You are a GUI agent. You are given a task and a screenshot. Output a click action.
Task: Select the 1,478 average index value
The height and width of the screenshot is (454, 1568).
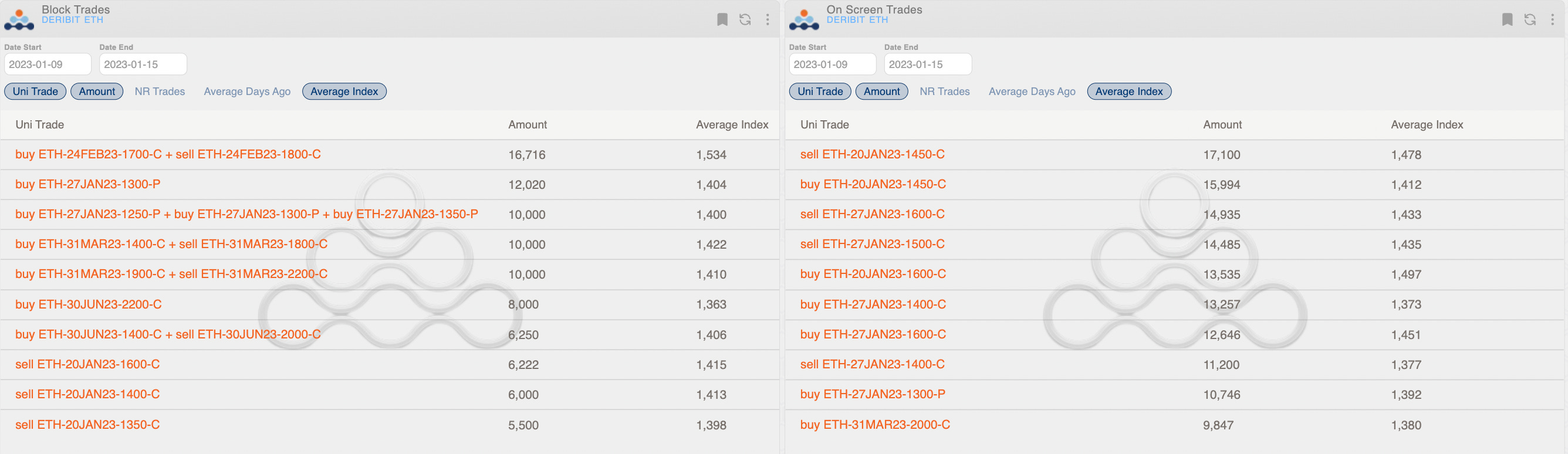click(x=1405, y=155)
